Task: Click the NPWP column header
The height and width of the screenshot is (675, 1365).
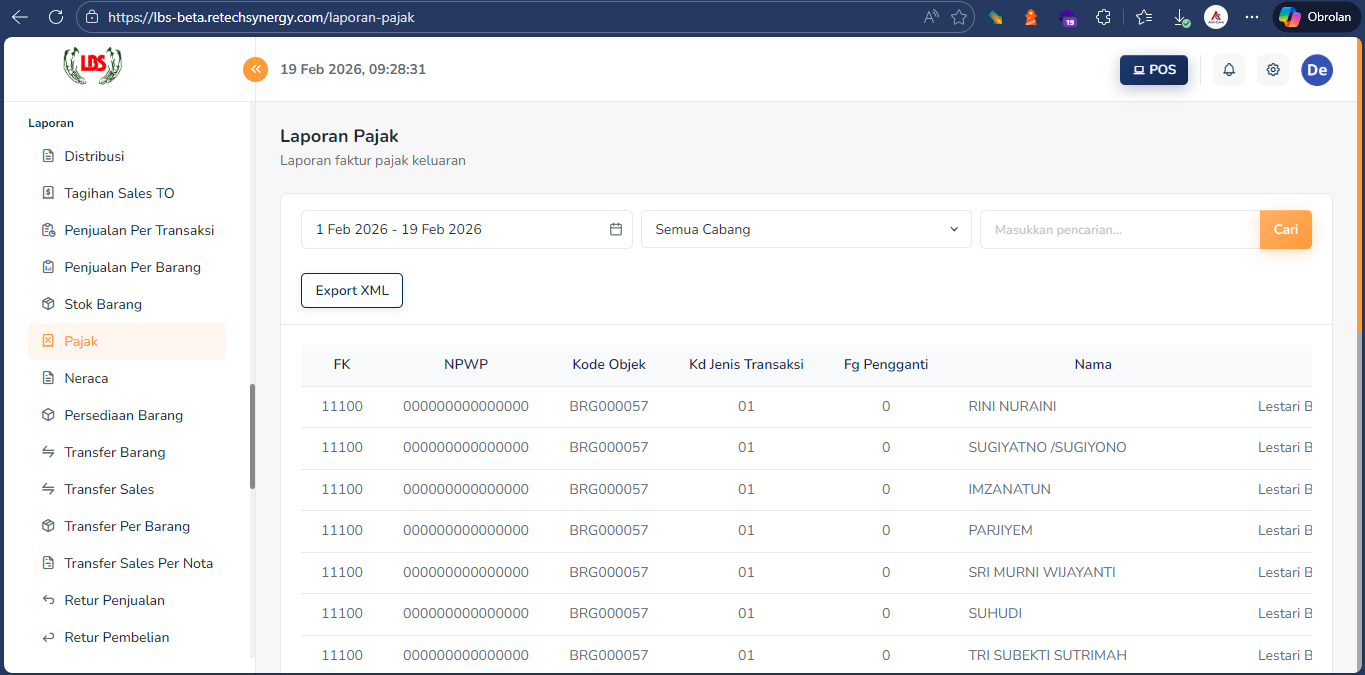Action: (466, 364)
